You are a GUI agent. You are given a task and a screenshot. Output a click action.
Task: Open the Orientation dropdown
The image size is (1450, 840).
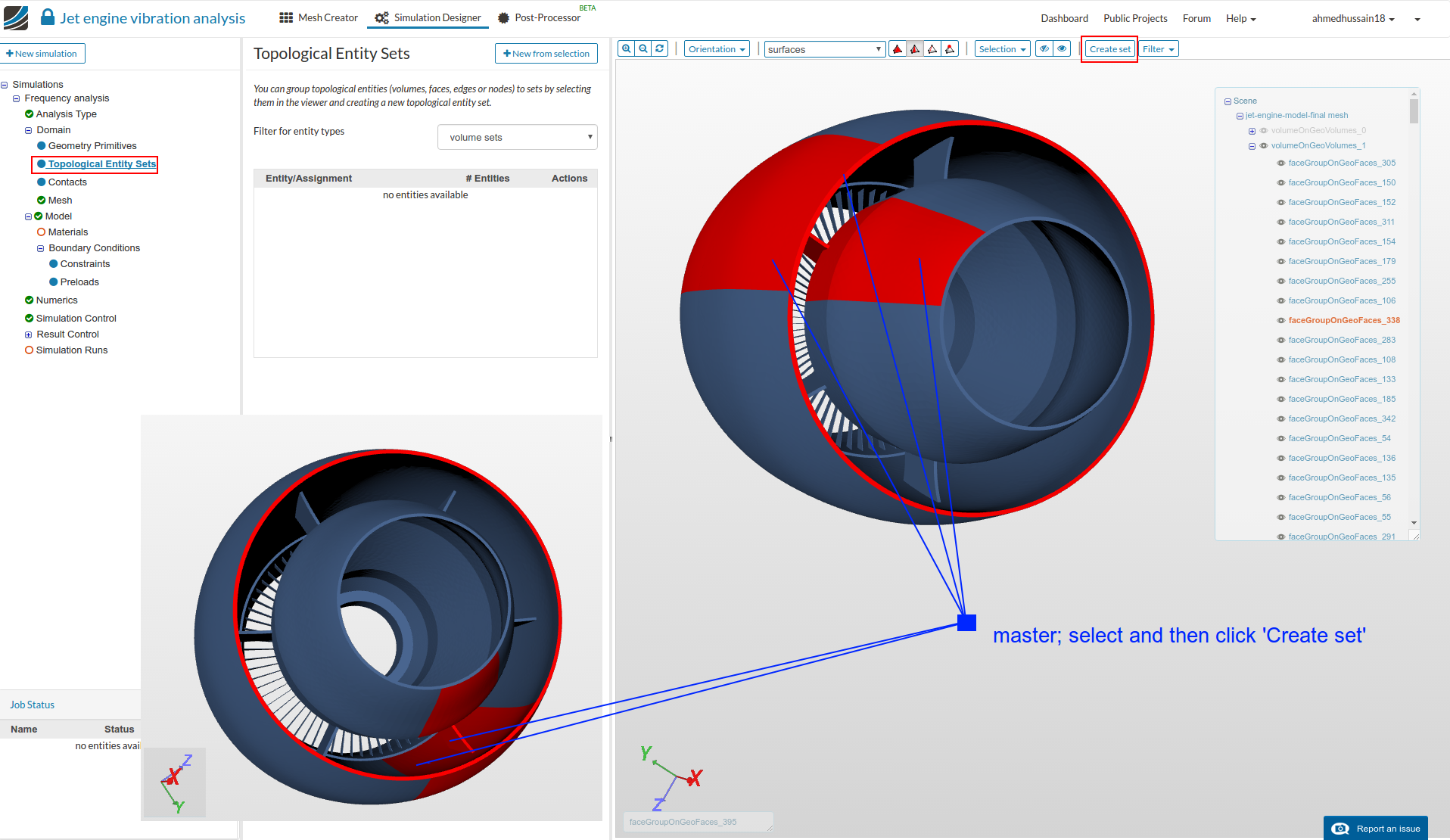[x=717, y=49]
